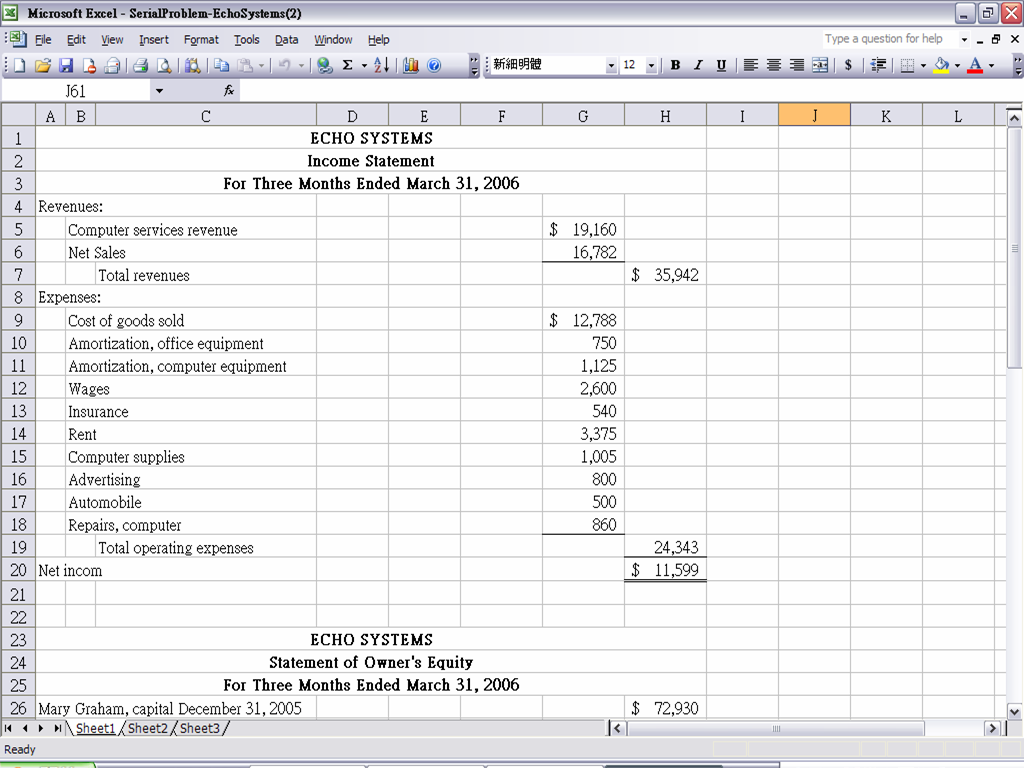1024x768 pixels.
Task: Click the Insert Function fx button
Action: coord(229,91)
